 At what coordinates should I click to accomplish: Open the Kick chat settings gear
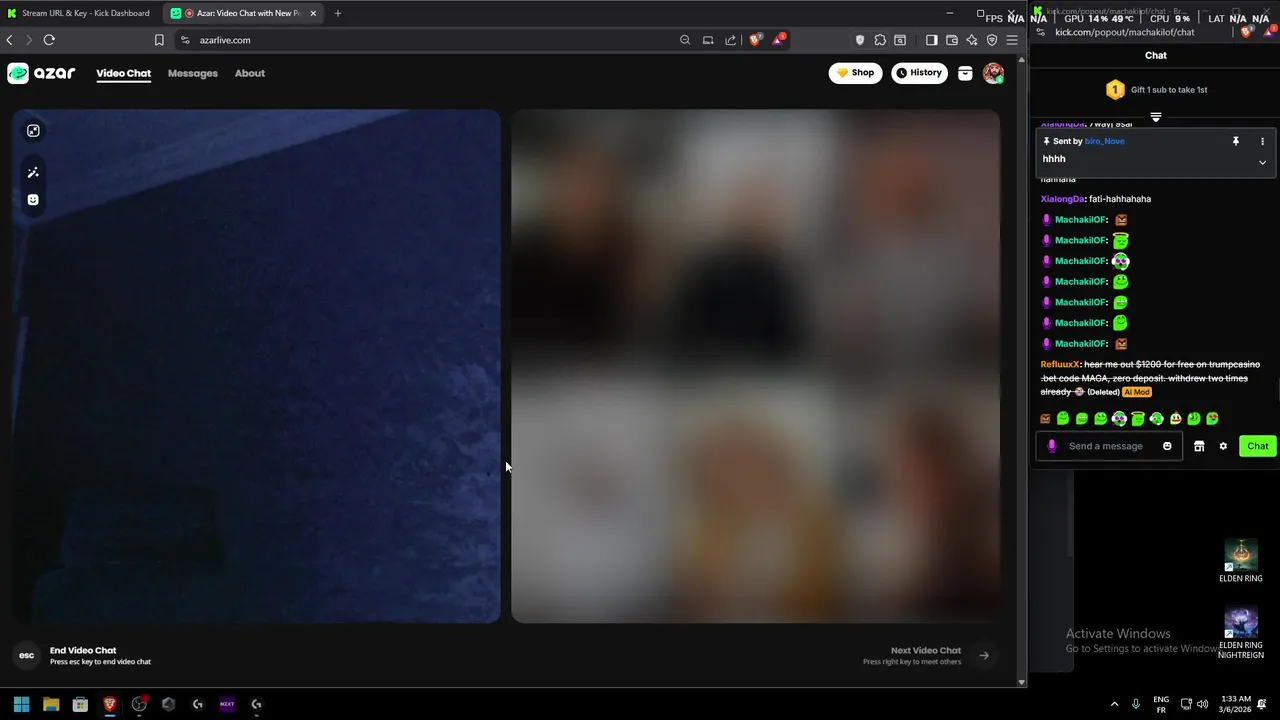1223,446
